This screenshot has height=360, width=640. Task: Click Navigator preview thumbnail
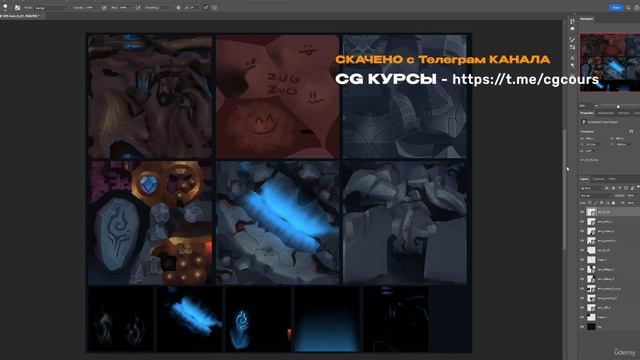[x=610, y=62]
